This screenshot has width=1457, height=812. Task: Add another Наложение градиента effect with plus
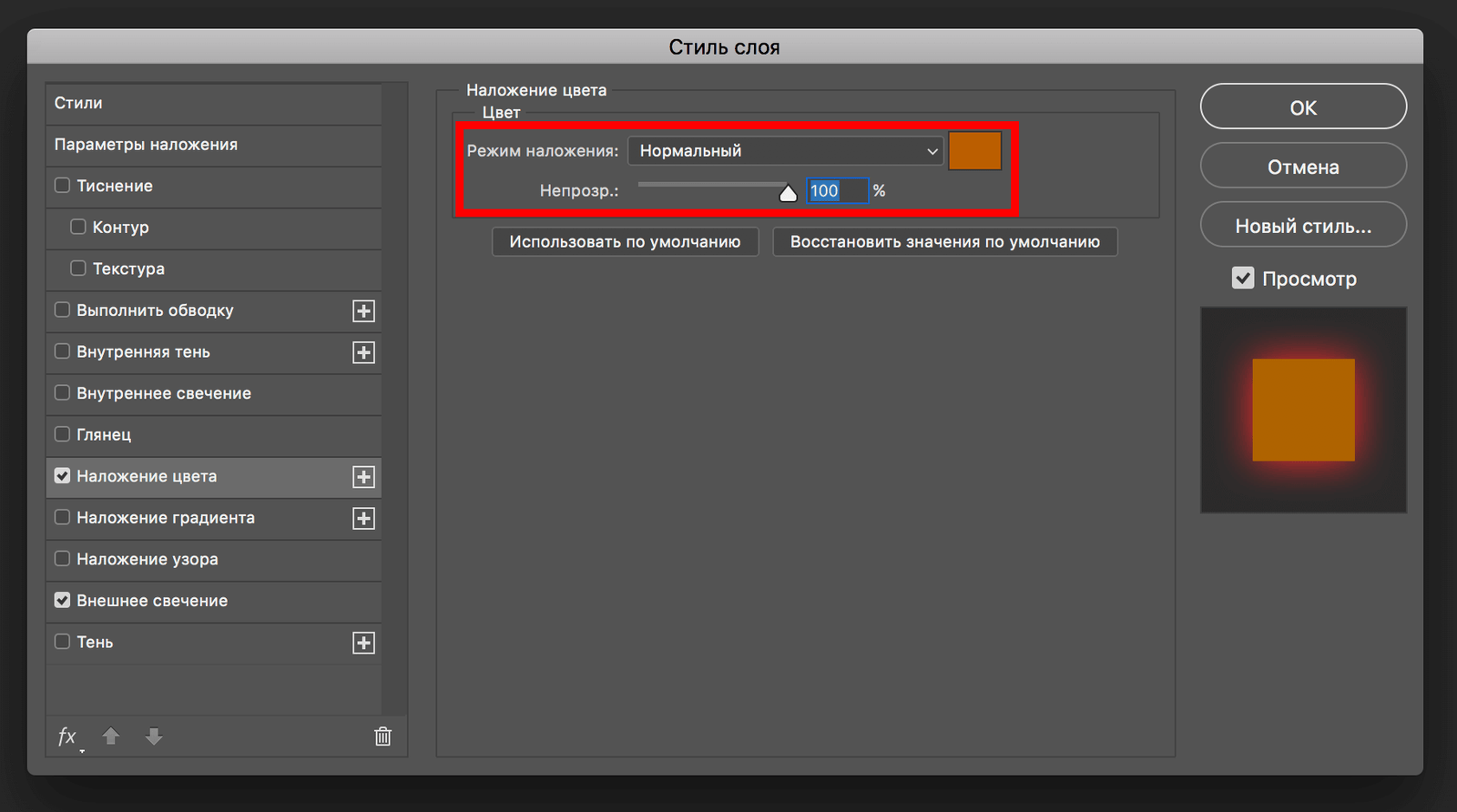tap(363, 519)
